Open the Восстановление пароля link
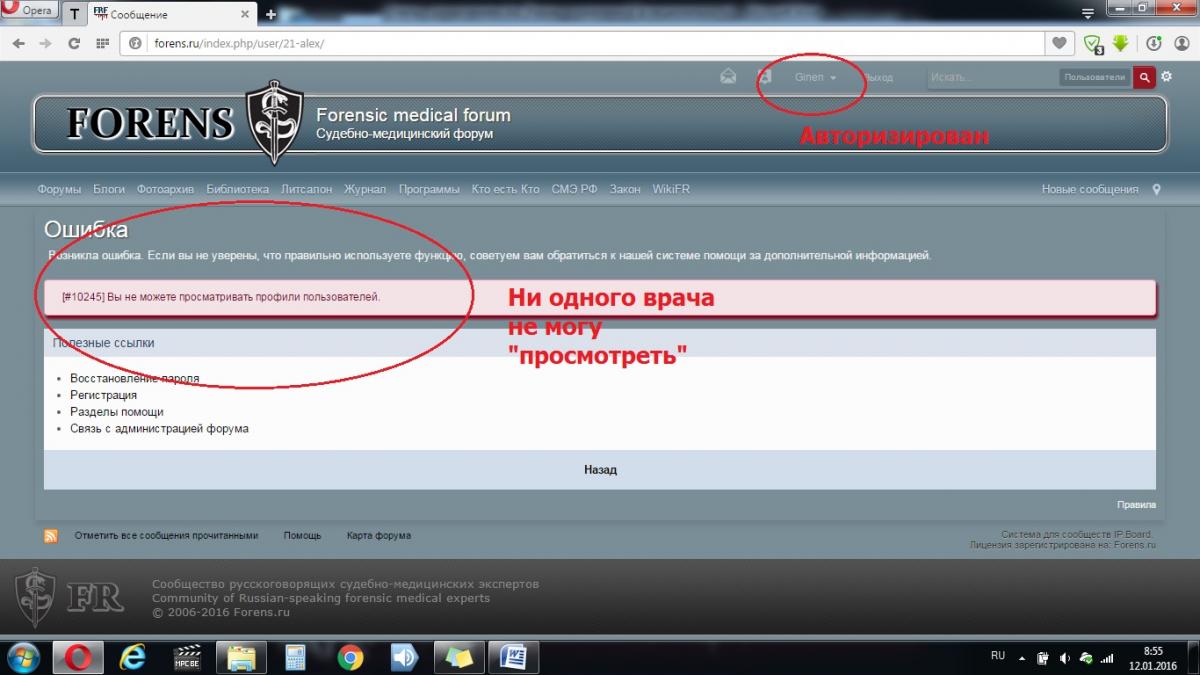This screenshot has width=1200, height=675. pyautogui.click(x=134, y=379)
